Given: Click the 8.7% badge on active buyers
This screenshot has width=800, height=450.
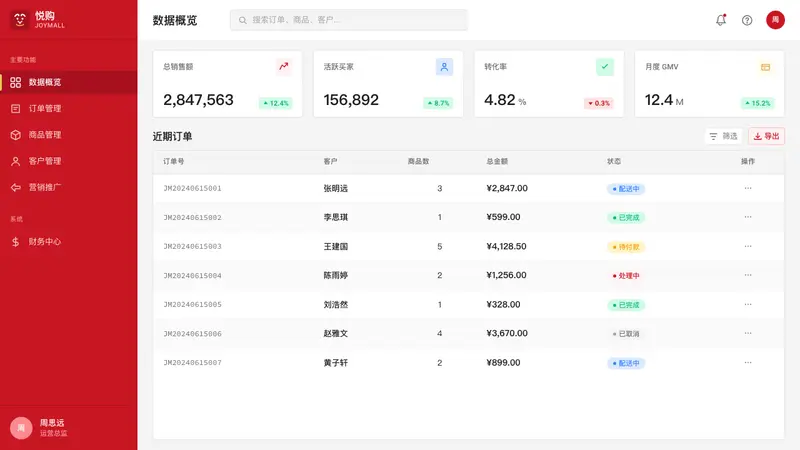Looking at the screenshot, I should (438, 103).
